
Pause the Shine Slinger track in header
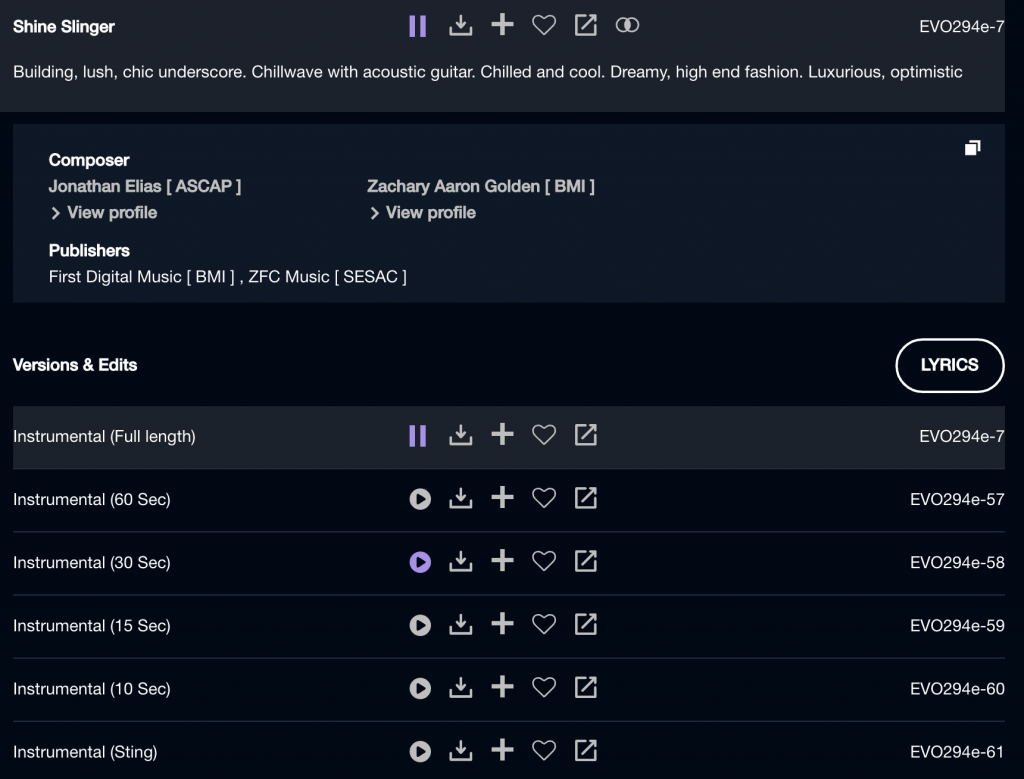click(418, 26)
